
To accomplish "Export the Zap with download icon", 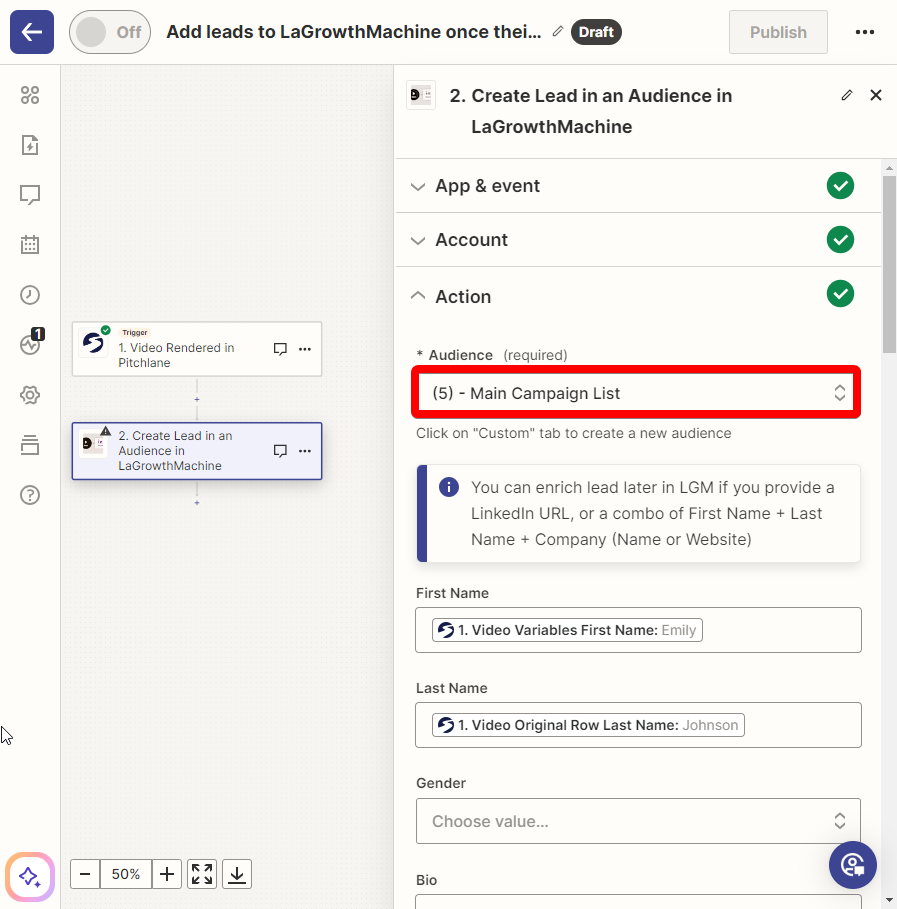I will click(237, 874).
